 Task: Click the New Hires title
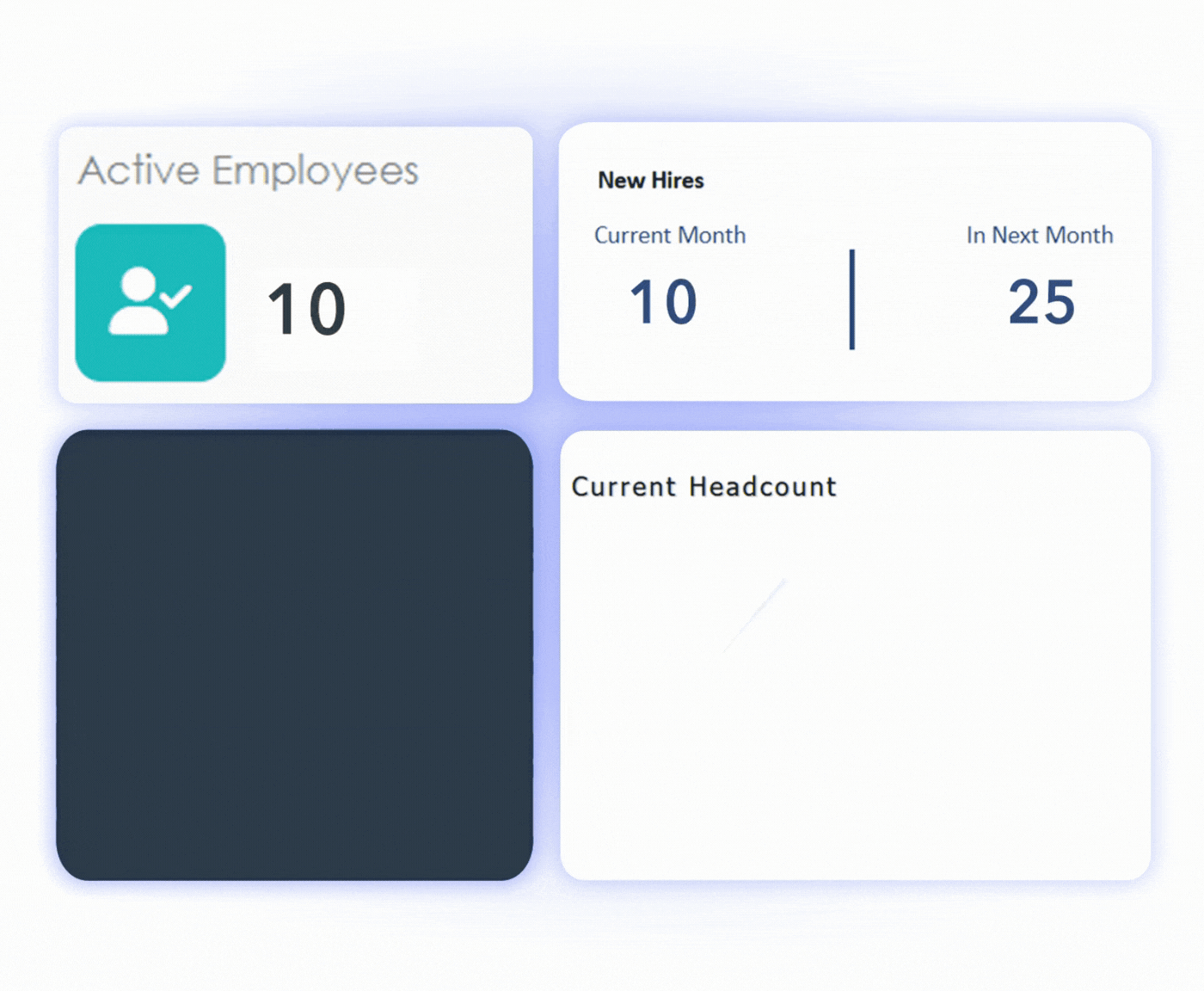tap(651, 181)
